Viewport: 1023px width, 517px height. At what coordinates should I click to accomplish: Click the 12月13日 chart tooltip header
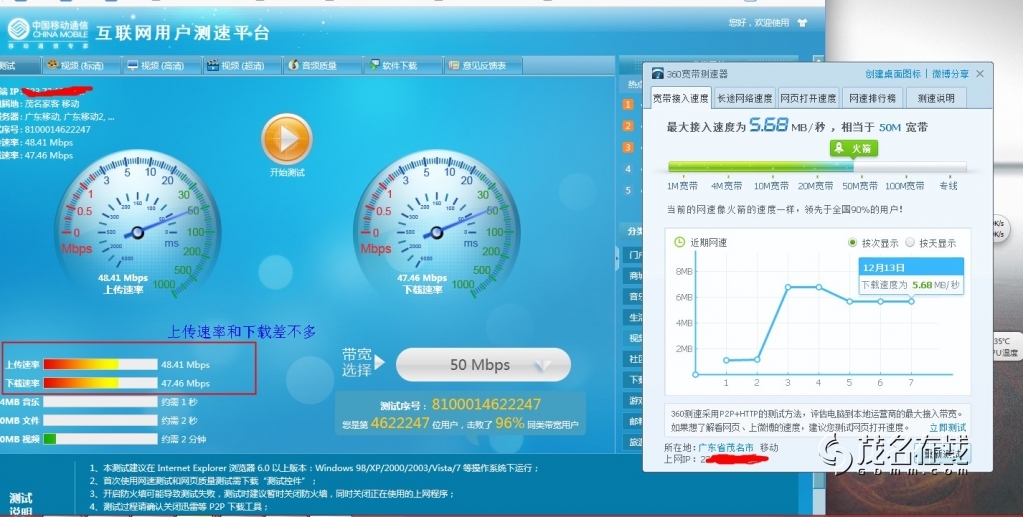[911, 267]
